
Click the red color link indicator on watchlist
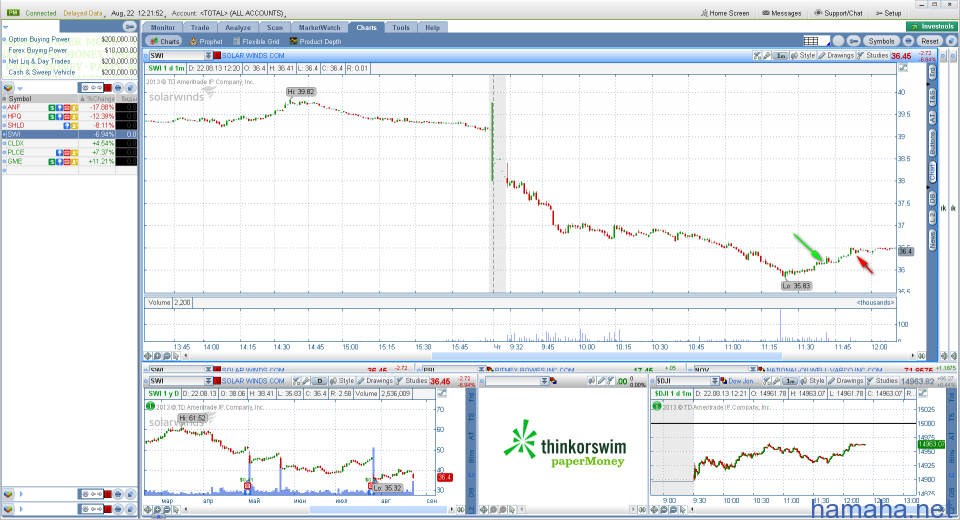point(108,88)
